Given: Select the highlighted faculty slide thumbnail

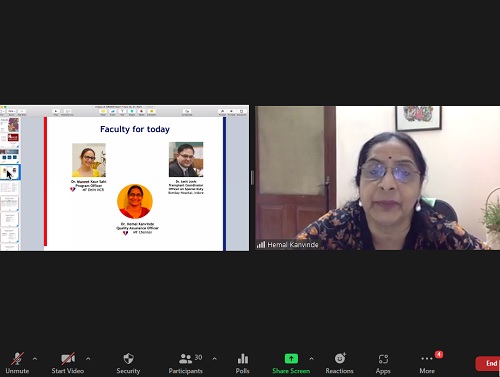Looking at the screenshot, I should pyautogui.click(x=10, y=172).
